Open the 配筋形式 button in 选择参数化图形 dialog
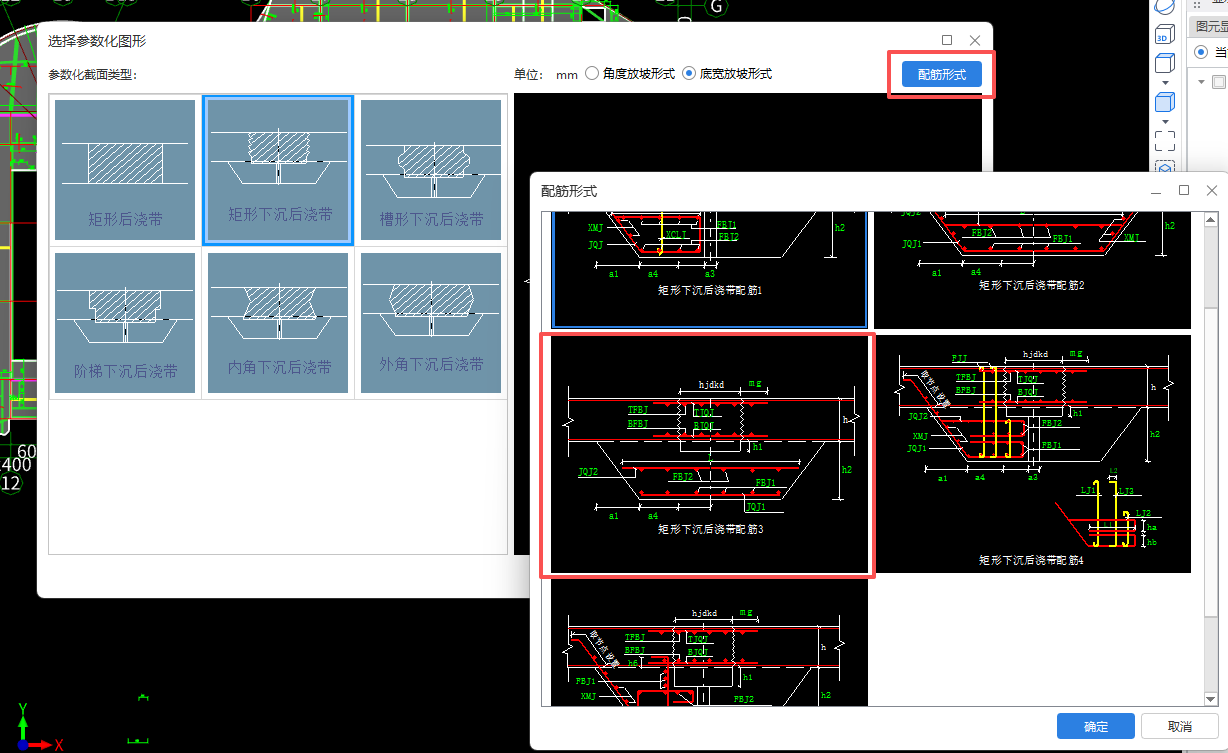This screenshot has height=753, width=1228. 941,75
